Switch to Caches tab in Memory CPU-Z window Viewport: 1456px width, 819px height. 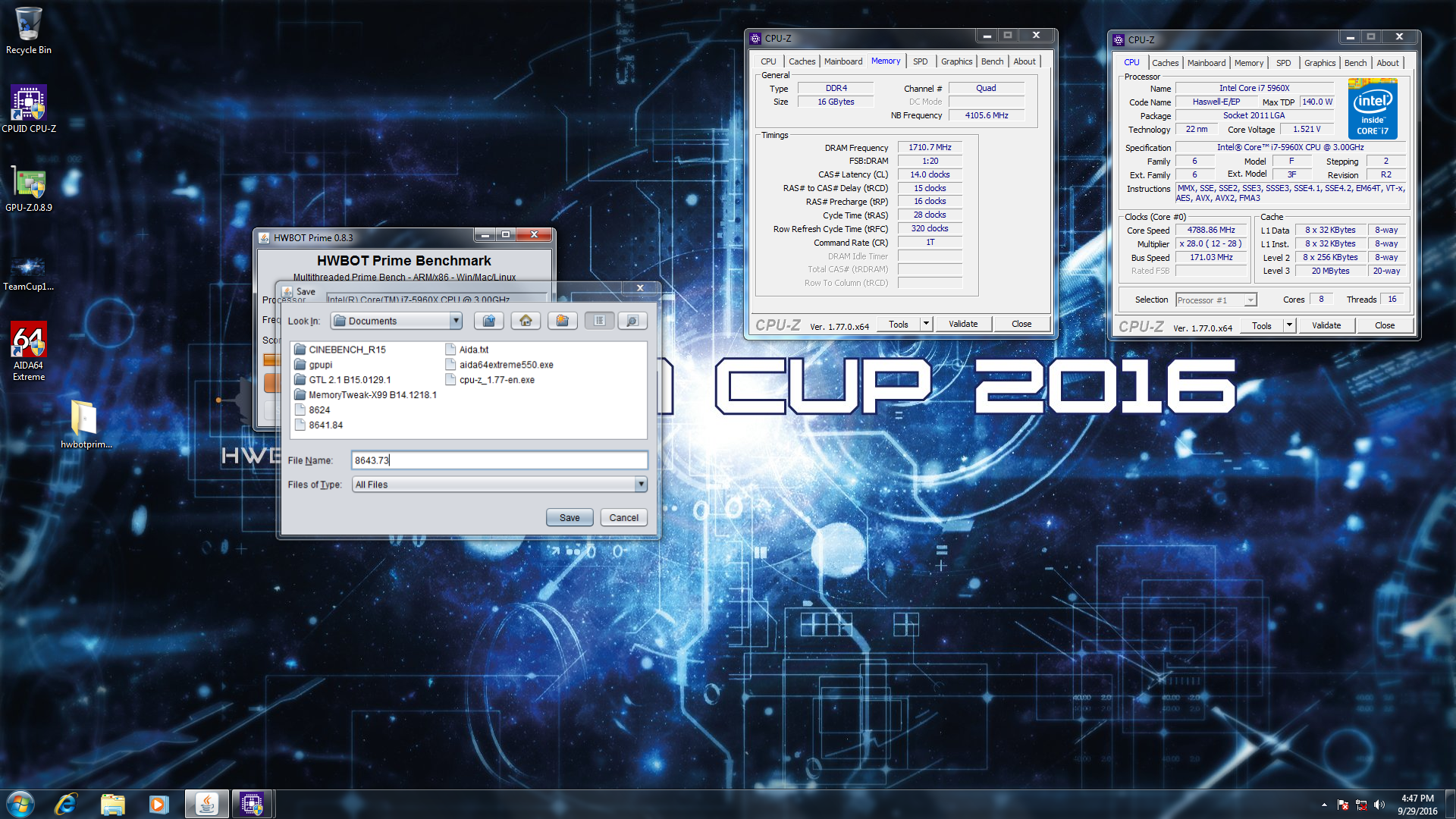[x=802, y=61]
